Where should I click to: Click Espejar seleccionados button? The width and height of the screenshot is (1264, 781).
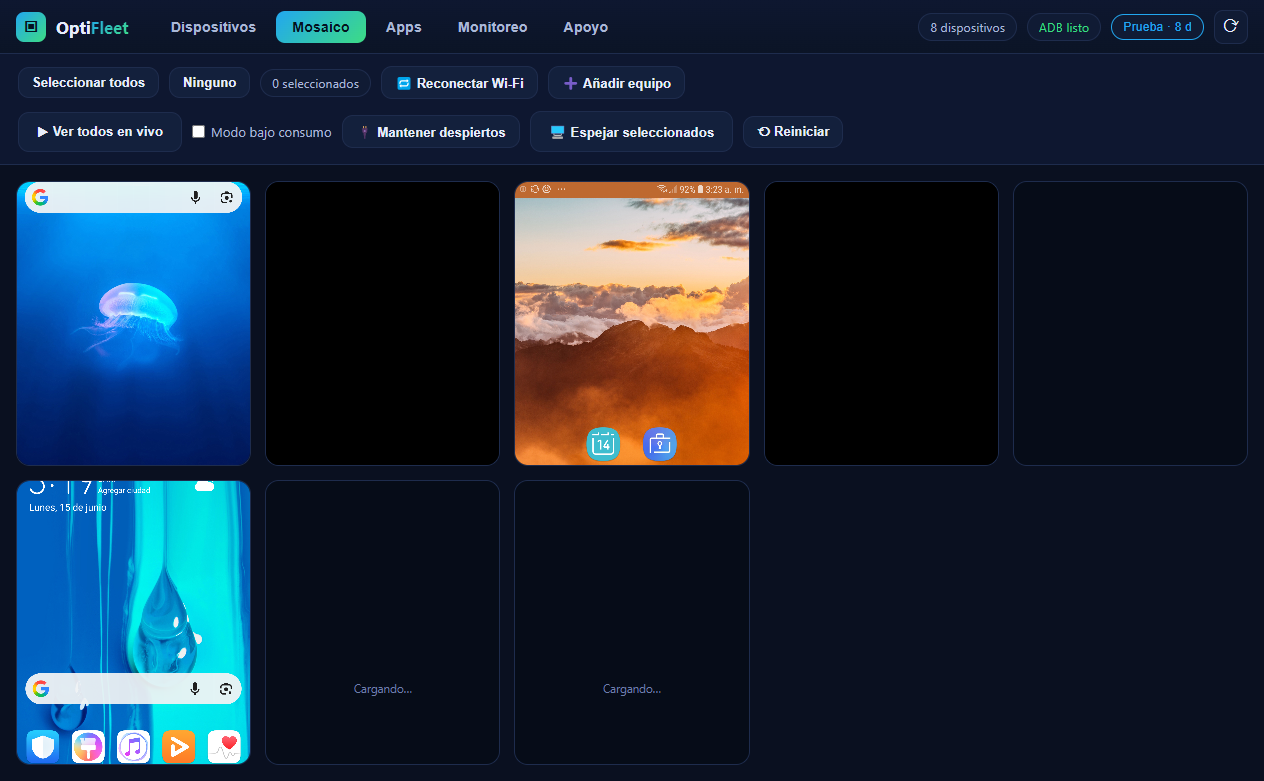(631, 132)
